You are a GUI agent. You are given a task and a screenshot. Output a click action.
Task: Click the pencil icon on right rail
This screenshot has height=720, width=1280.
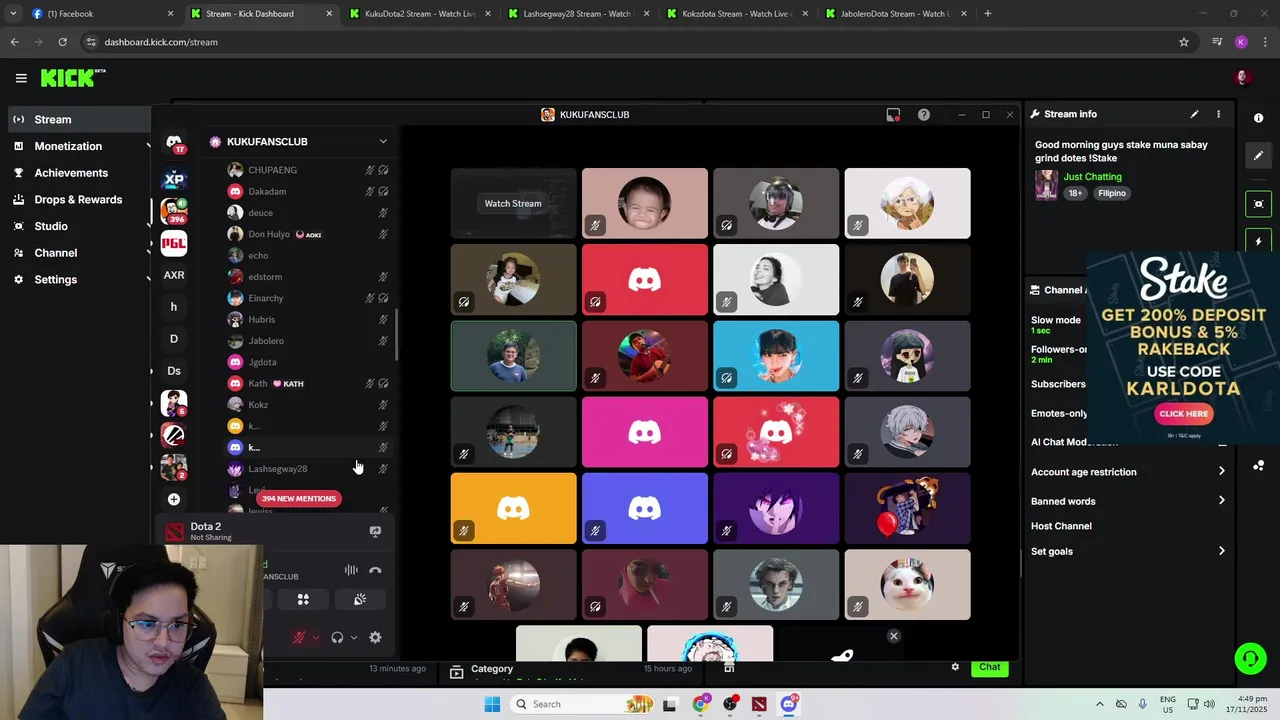1258,156
